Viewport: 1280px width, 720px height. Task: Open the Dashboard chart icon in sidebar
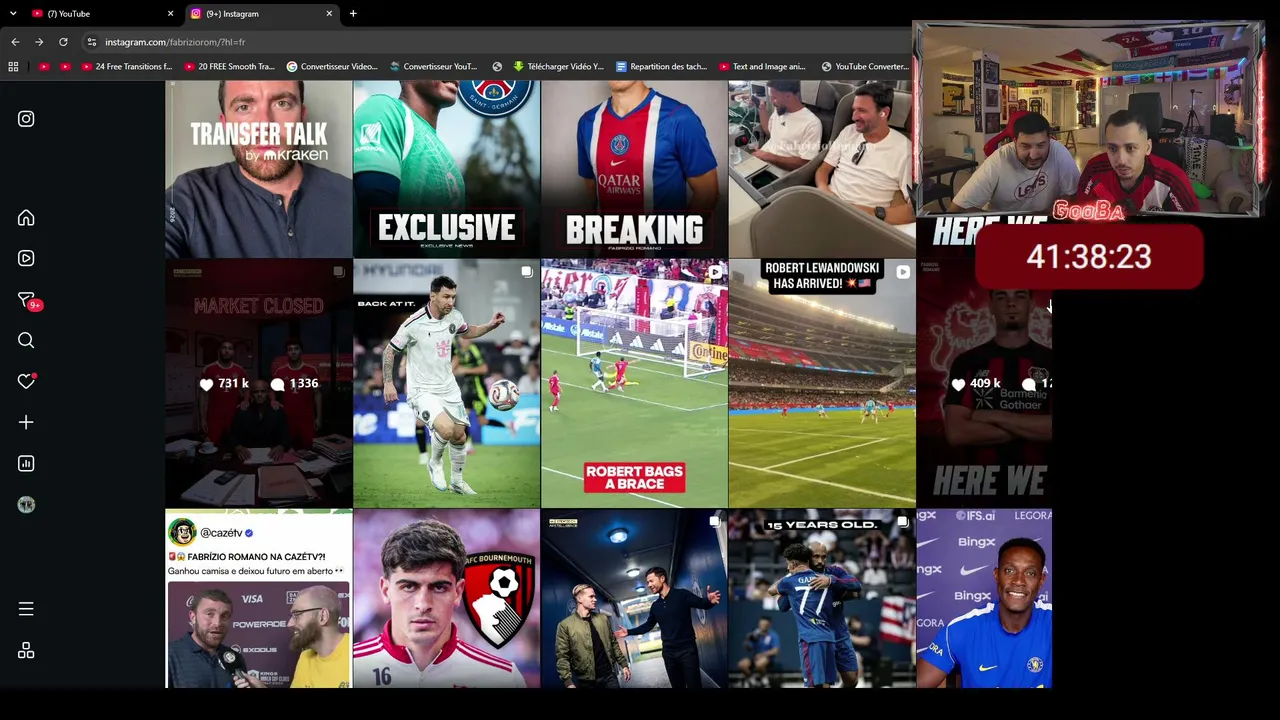pos(26,463)
